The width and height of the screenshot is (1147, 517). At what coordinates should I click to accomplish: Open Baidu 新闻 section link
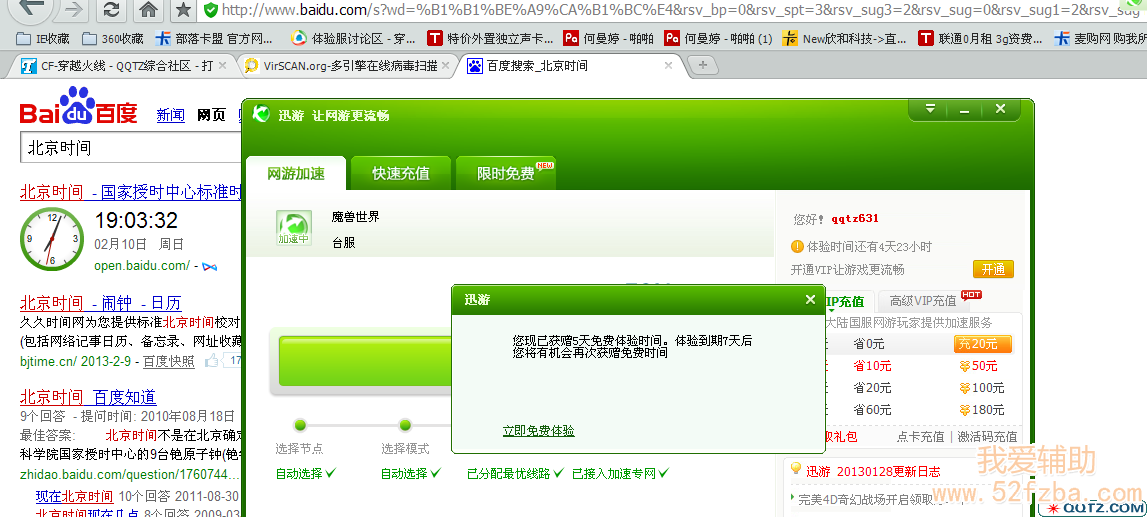pyautogui.click(x=170, y=115)
